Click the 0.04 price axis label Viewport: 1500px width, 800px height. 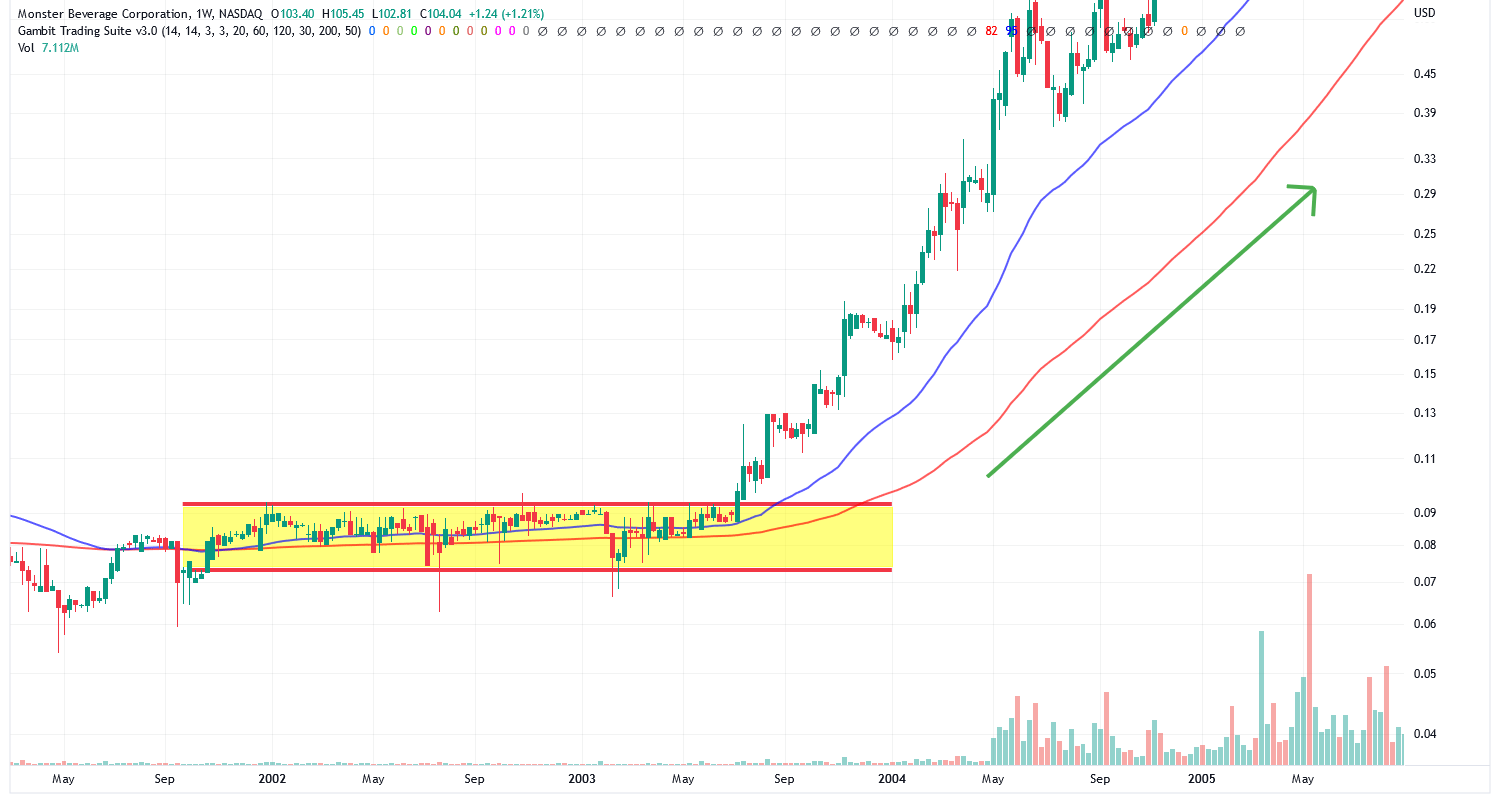click(x=1425, y=734)
